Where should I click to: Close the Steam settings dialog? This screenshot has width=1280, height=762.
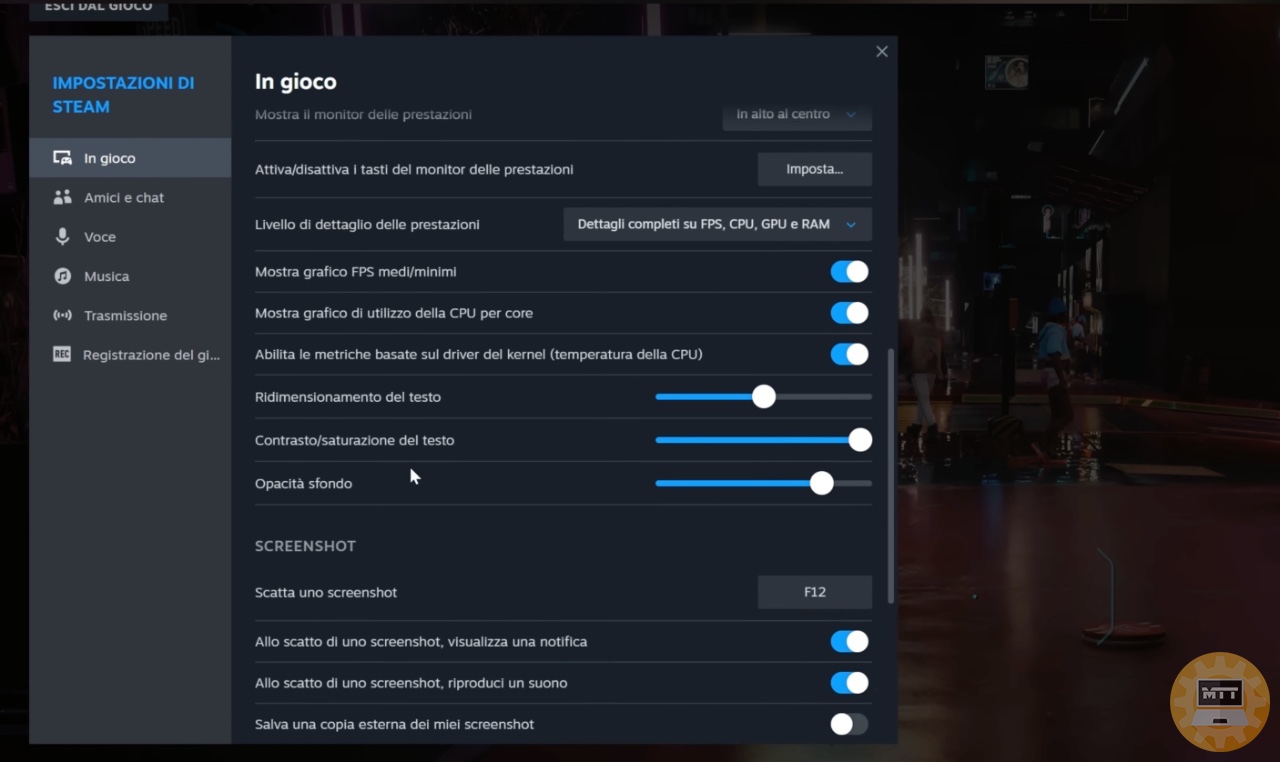tap(881, 52)
